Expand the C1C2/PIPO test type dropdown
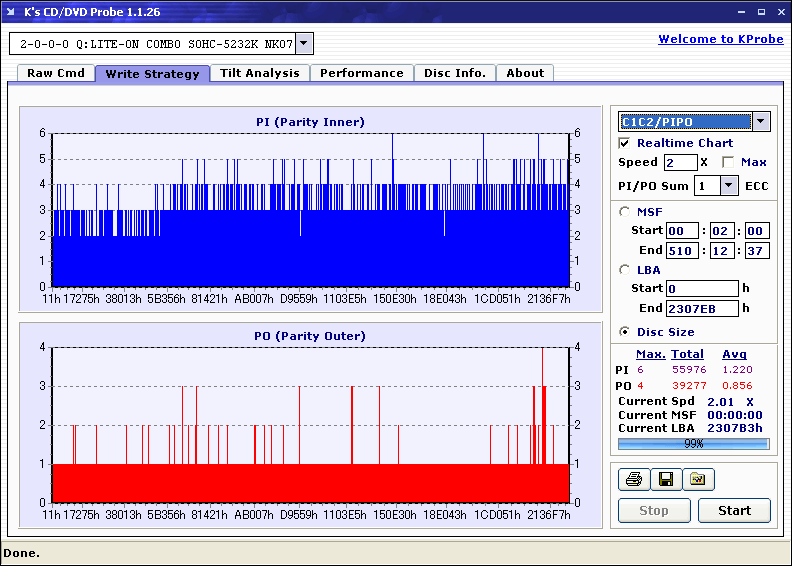 point(761,122)
